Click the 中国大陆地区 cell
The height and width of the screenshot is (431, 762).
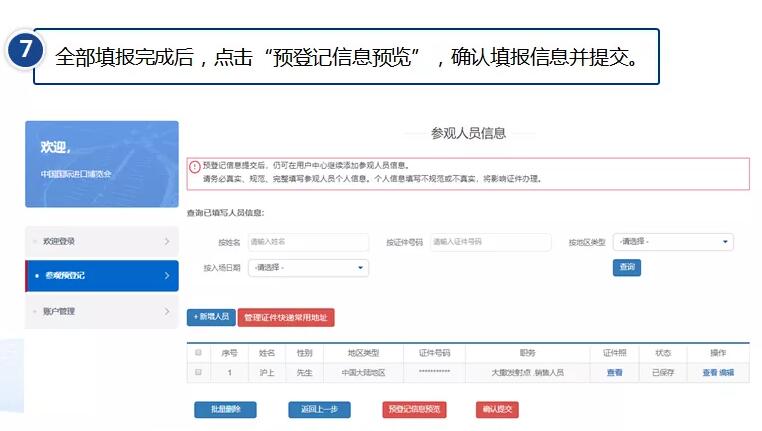(x=363, y=373)
